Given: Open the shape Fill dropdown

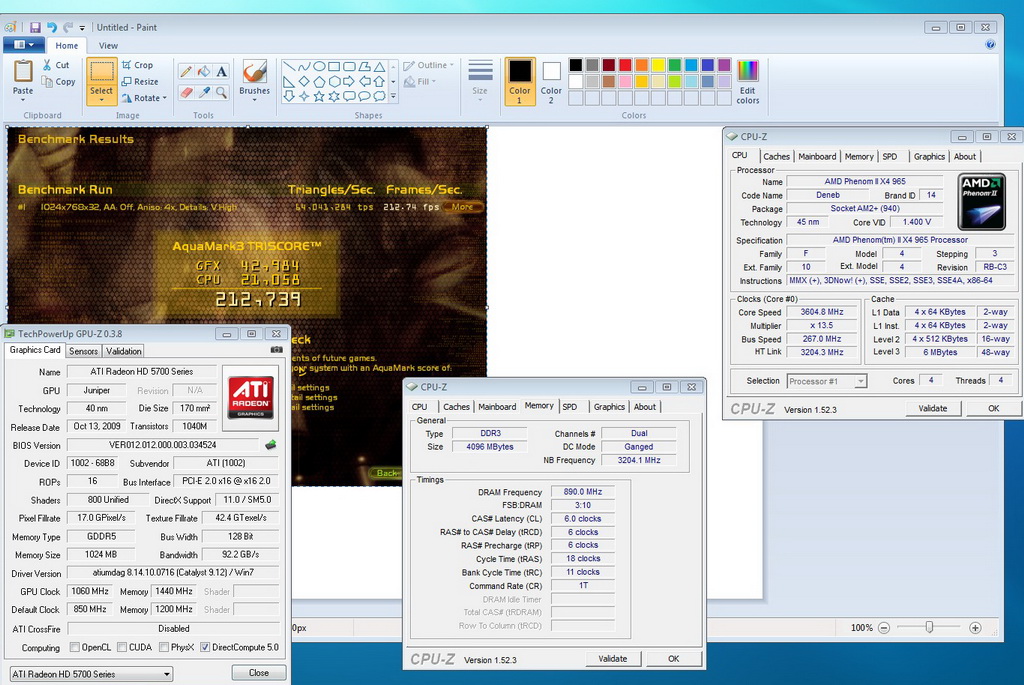Looking at the screenshot, I should point(420,82).
